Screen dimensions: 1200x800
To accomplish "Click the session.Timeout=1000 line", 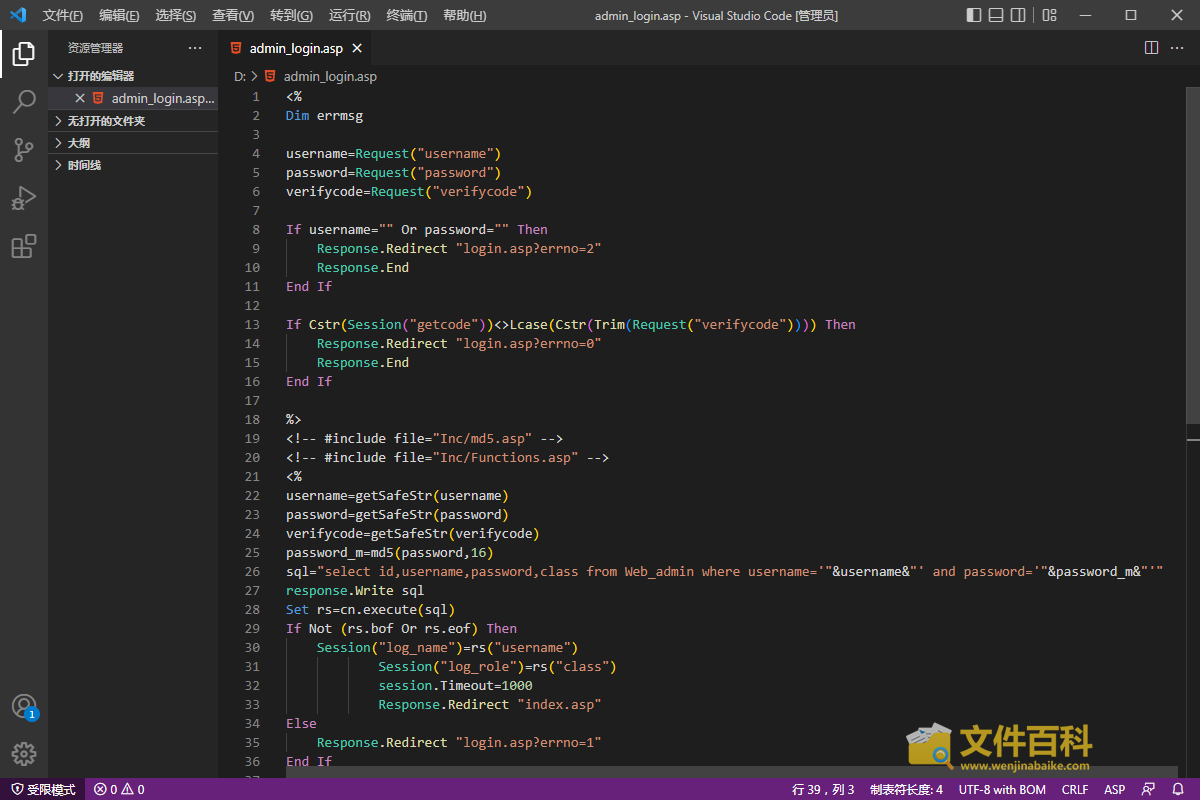I will pos(455,685).
